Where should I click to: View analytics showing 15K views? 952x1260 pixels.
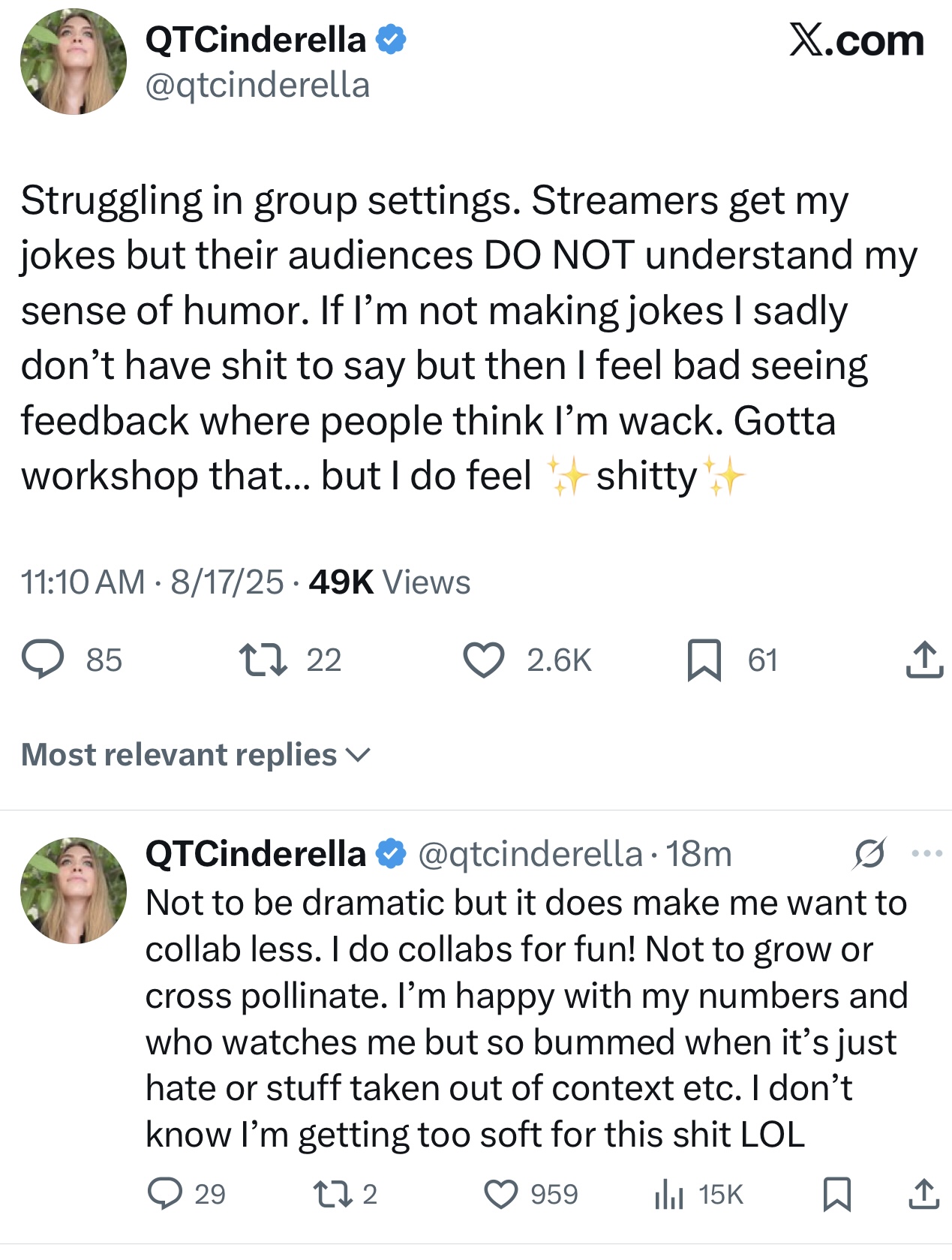[x=668, y=1193]
